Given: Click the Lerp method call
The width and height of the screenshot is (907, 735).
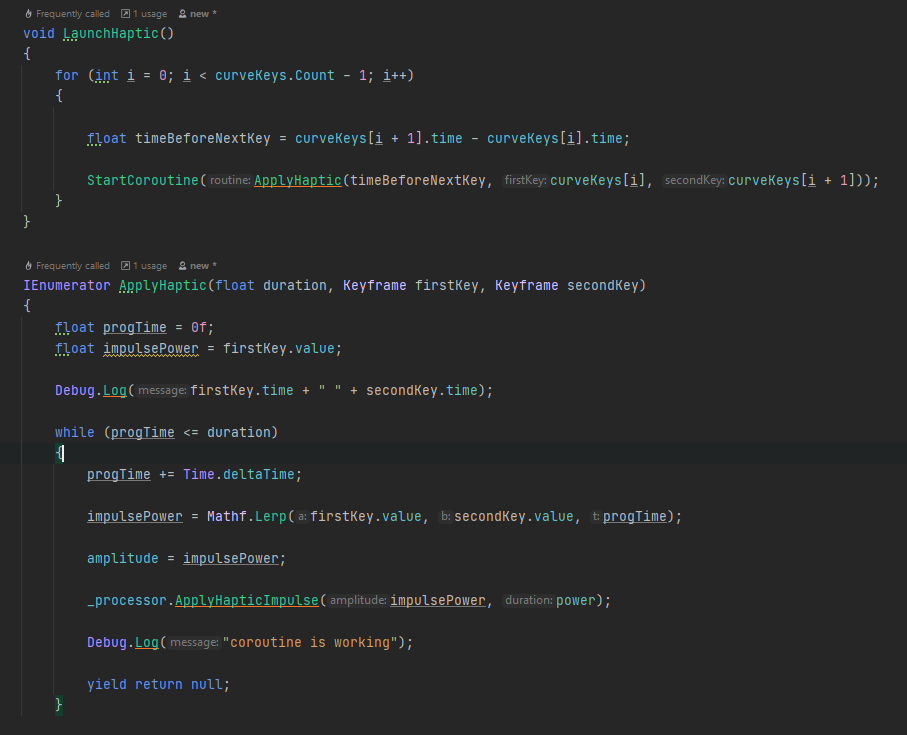Looking at the screenshot, I should (271, 516).
